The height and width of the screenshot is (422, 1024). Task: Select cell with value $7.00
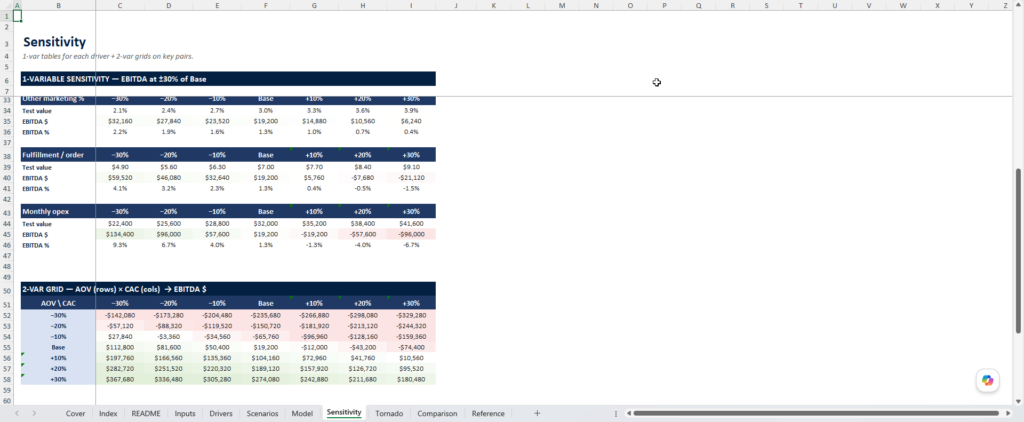pyautogui.click(x=266, y=167)
